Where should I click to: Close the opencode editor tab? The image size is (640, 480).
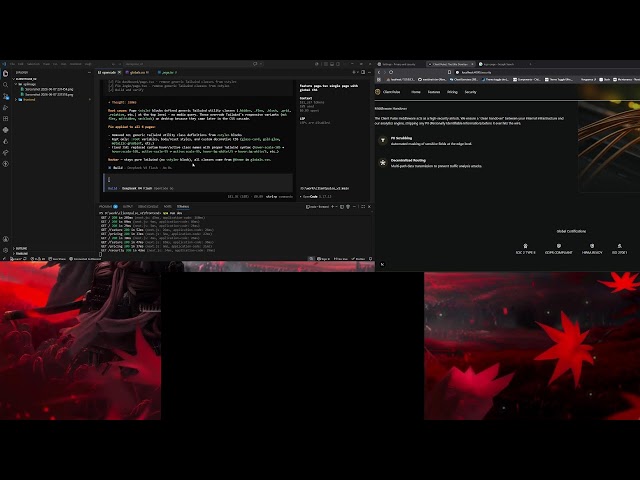pos(119,73)
